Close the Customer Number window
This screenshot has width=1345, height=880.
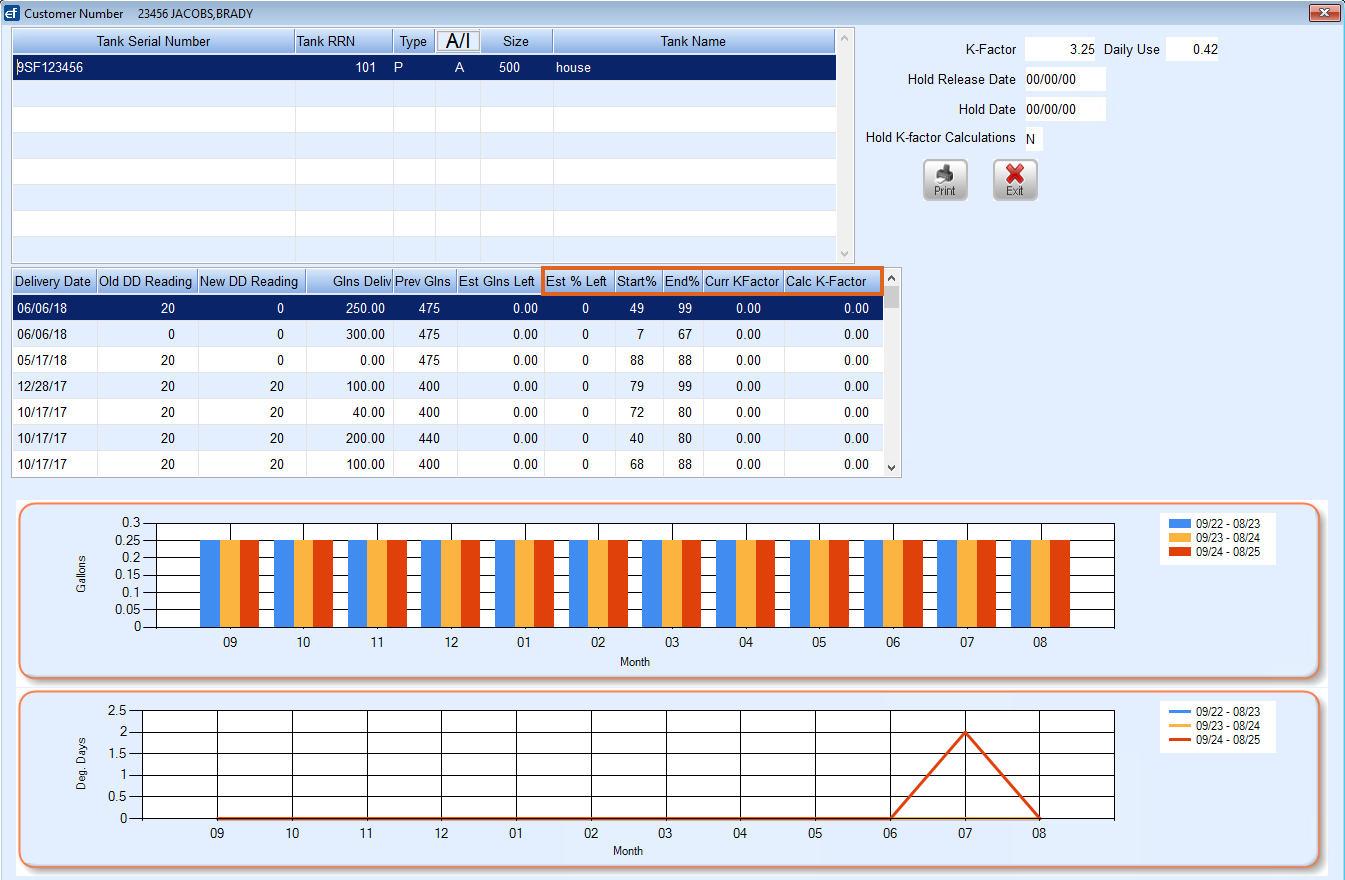tap(1323, 12)
